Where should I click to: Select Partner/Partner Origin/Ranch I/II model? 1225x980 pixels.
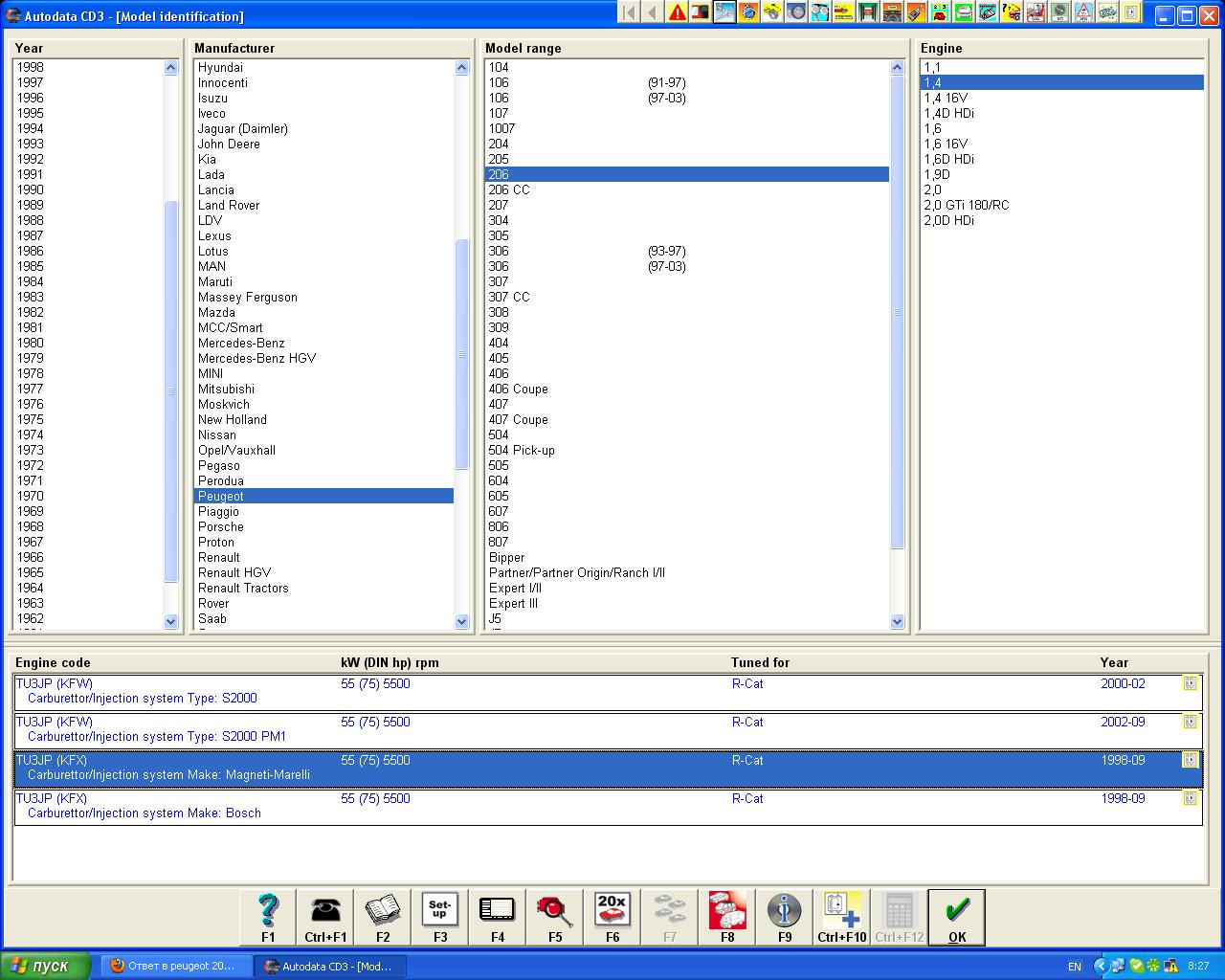[x=687, y=572]
